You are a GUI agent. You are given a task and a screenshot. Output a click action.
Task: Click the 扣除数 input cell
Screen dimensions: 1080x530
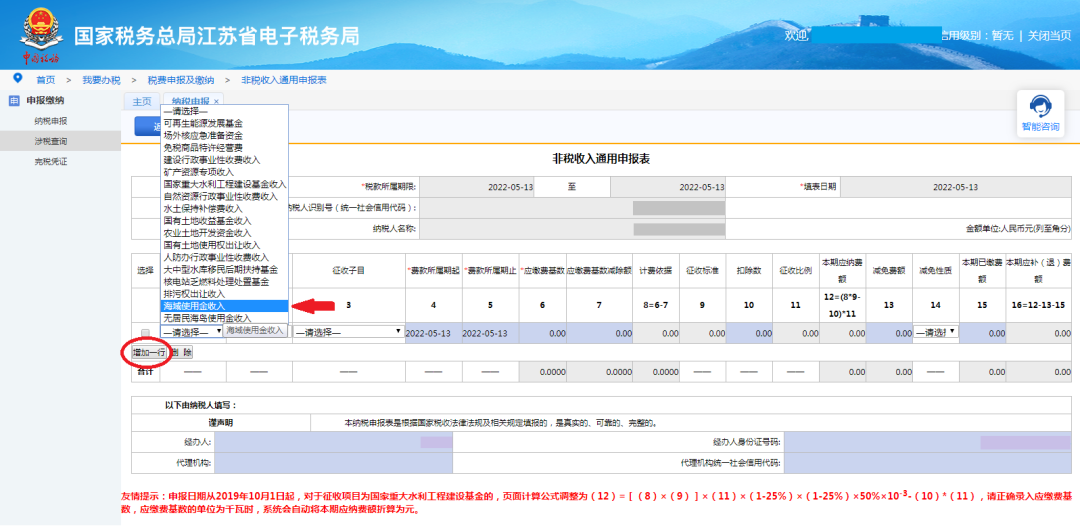(x=747, y=332)
